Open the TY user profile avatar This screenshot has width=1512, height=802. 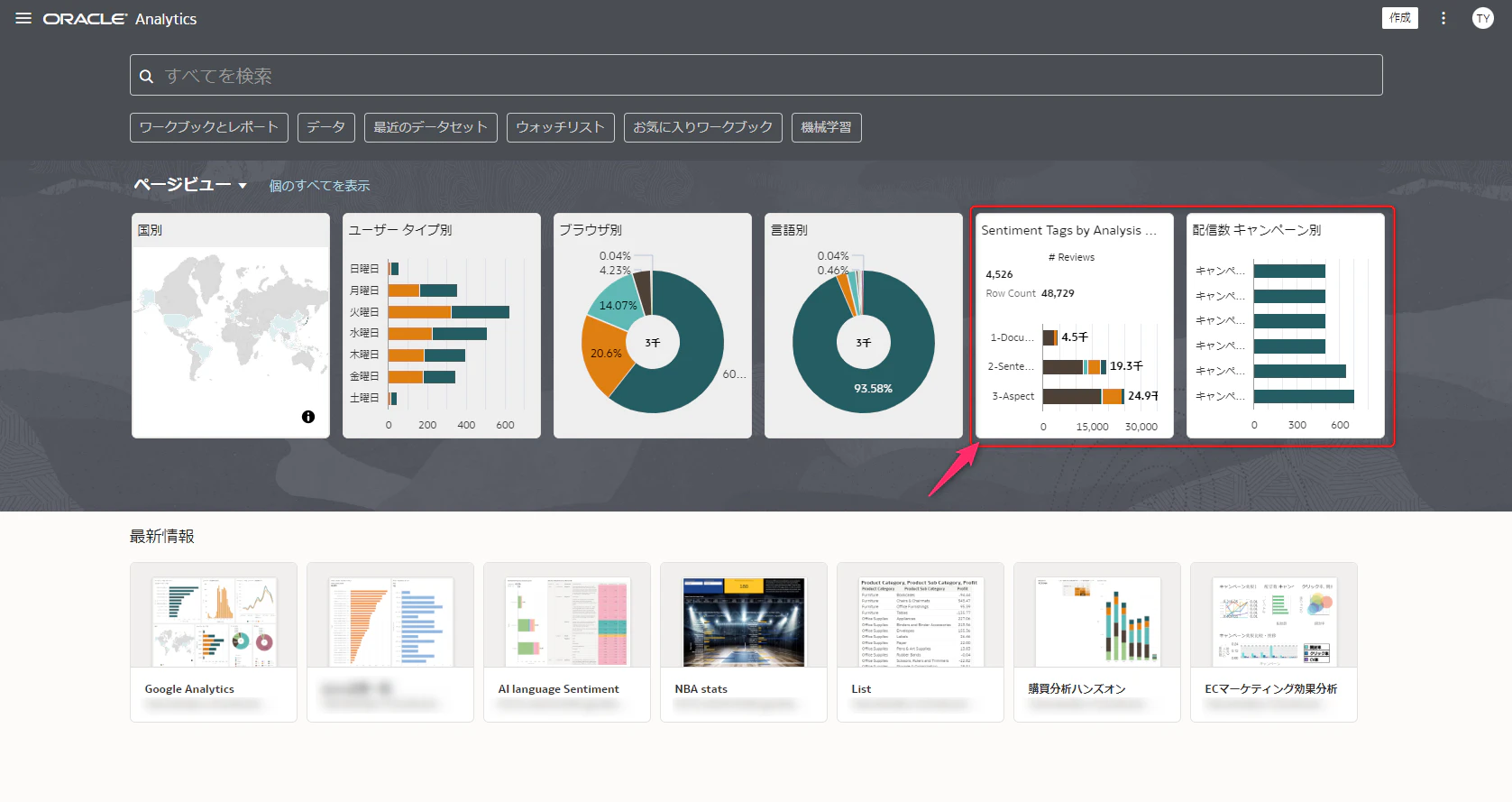1483,18
